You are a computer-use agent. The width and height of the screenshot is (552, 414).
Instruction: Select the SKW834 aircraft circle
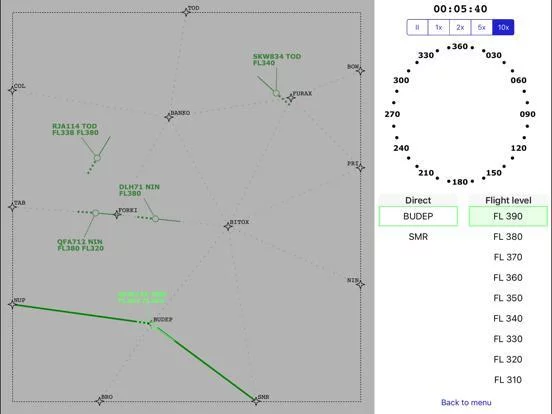click(x=276, y=93)
